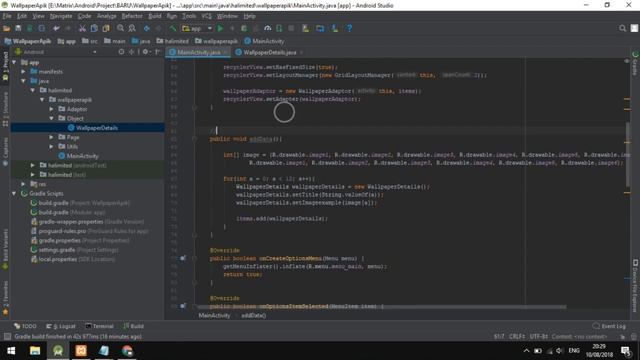Collapse the java folder node
The image size is (640, 360).
[24, 81]
